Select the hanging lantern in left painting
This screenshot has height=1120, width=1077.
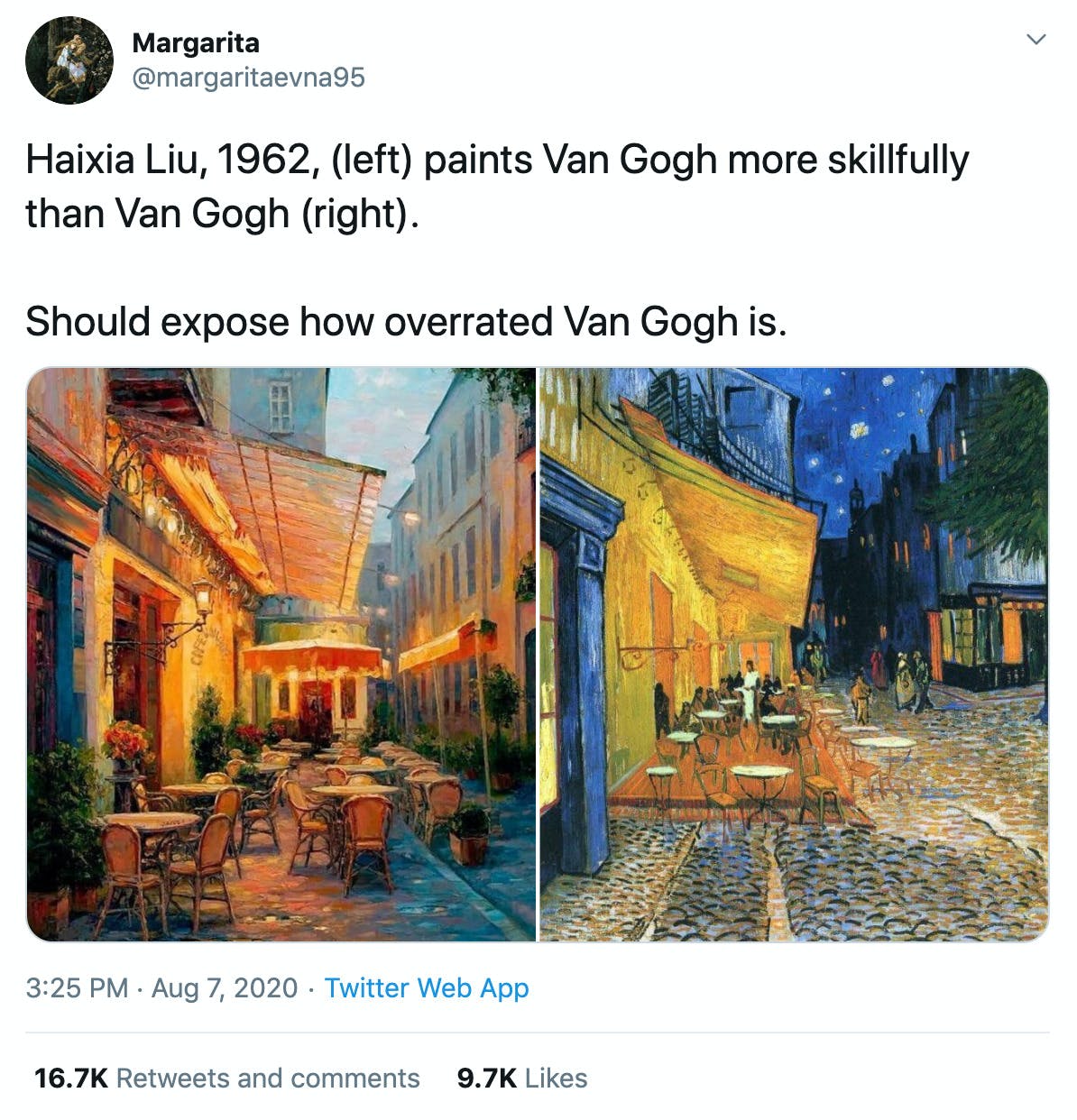[x=202, y=598]
